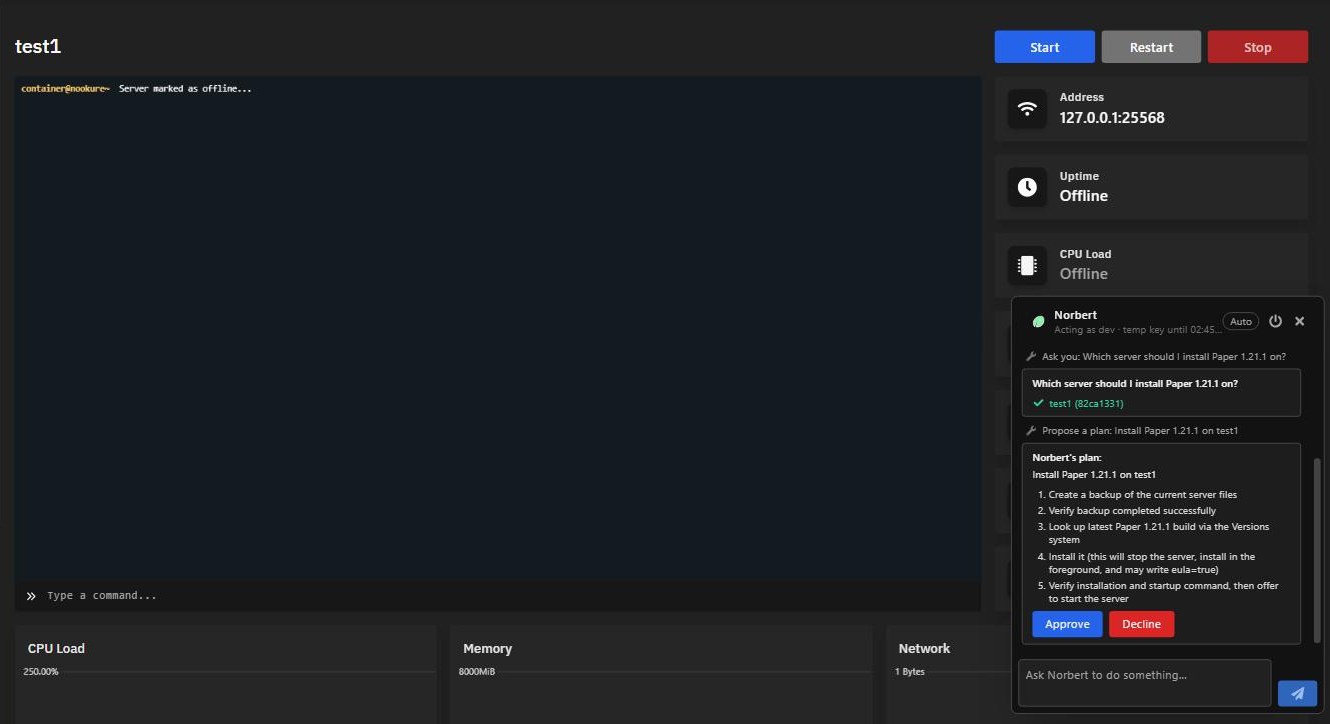Click the wifi icon beside Address
The height and width of the screenshot is (724, 1330).
point(1027,109)
